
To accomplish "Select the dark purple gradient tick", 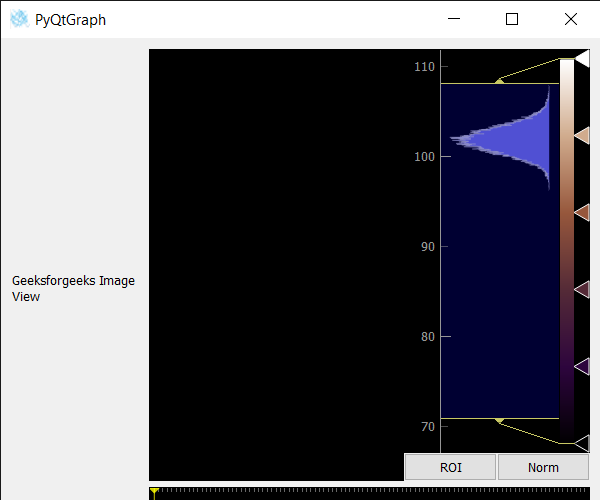I will [582, 366].
